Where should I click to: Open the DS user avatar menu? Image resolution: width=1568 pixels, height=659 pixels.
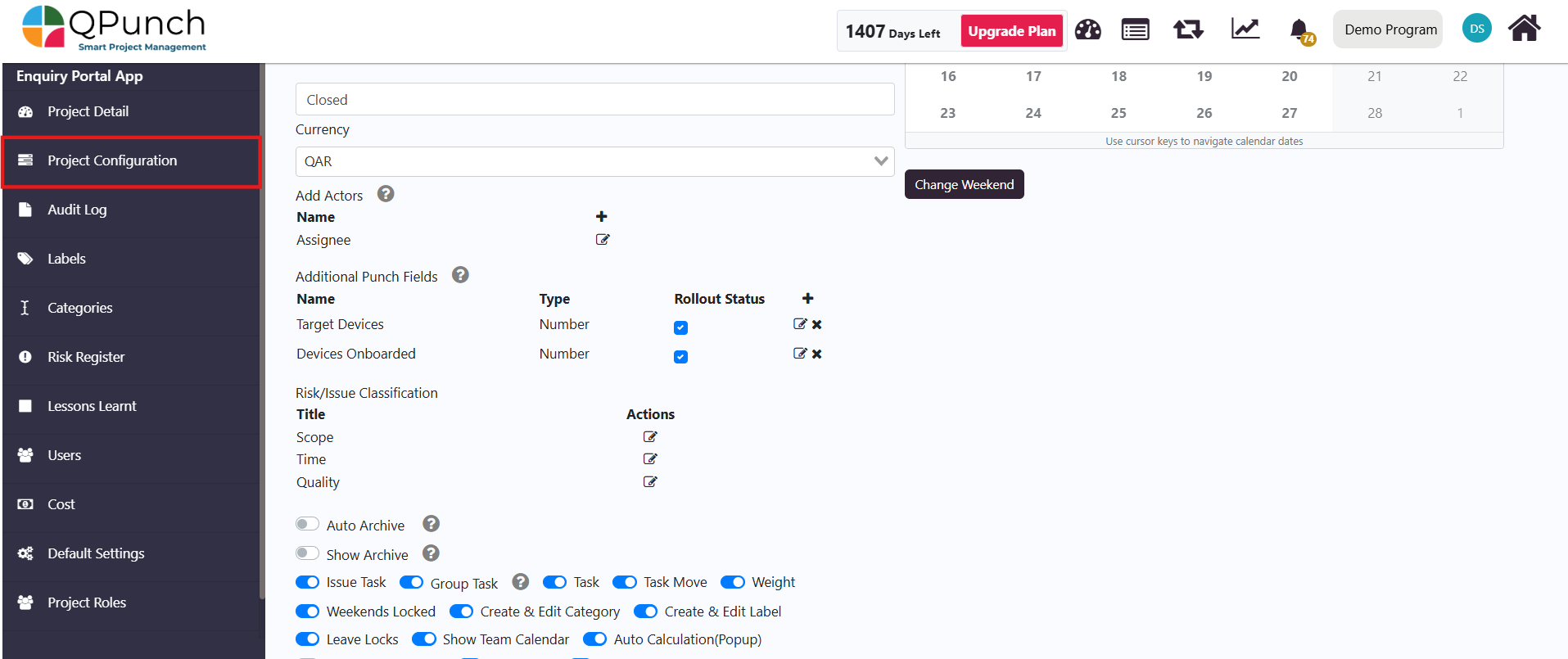coord(1476,29)
